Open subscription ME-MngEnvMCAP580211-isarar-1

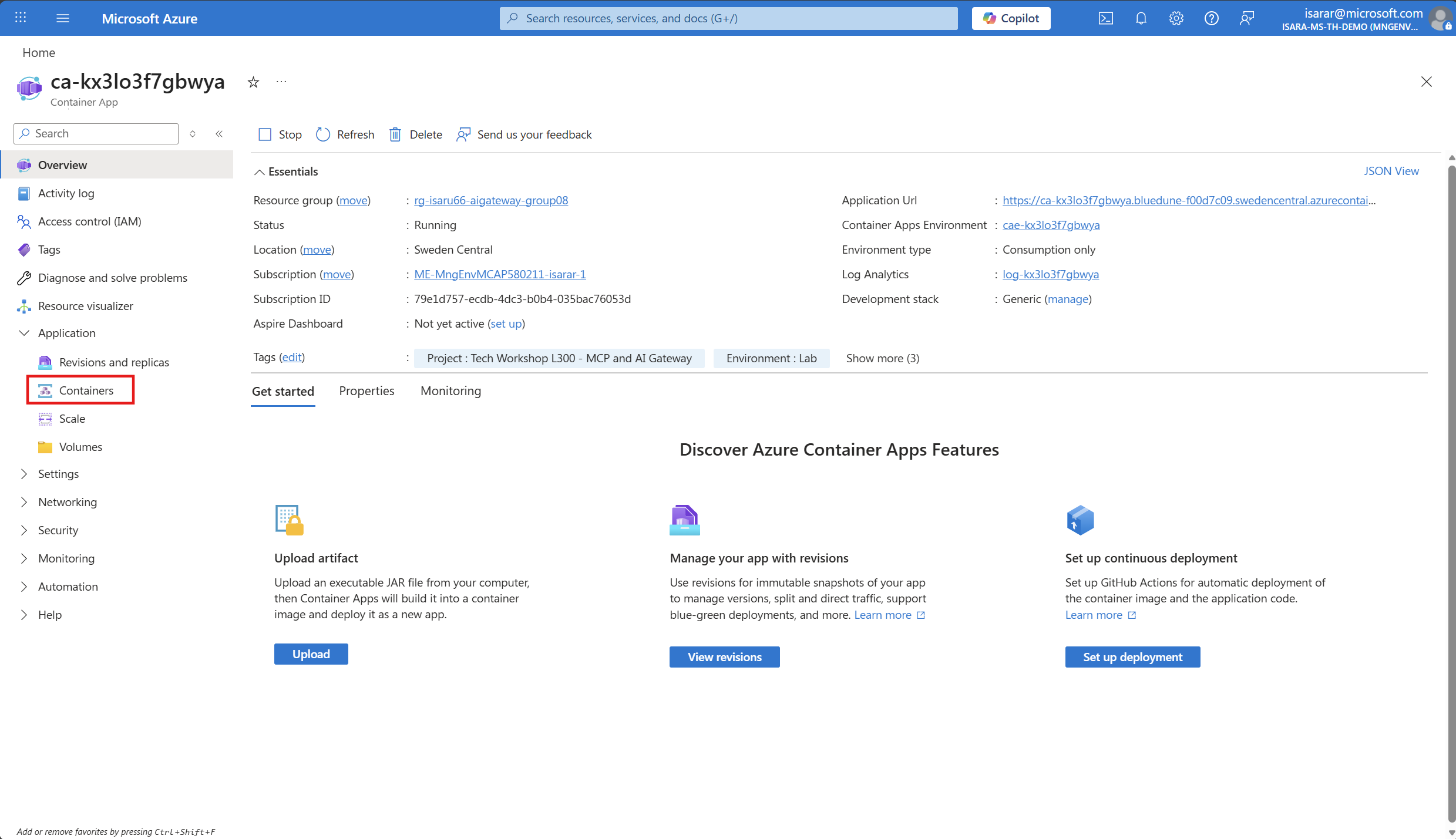coord(500,274)
